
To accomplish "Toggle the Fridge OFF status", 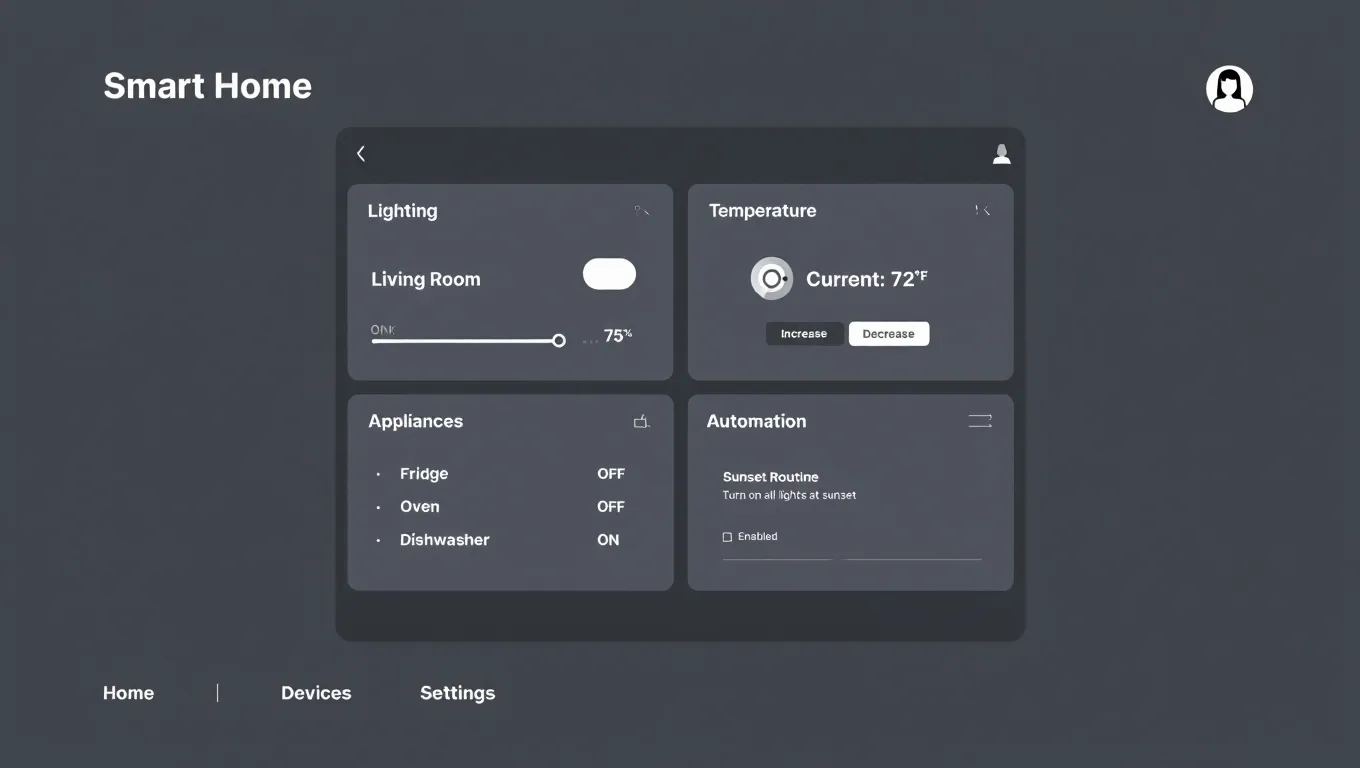I will 610,474.
